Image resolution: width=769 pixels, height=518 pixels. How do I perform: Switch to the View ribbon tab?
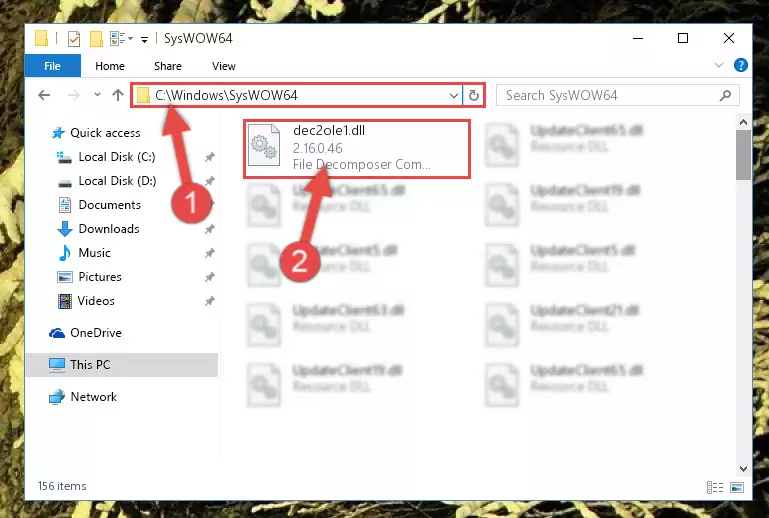pos(224,66)
